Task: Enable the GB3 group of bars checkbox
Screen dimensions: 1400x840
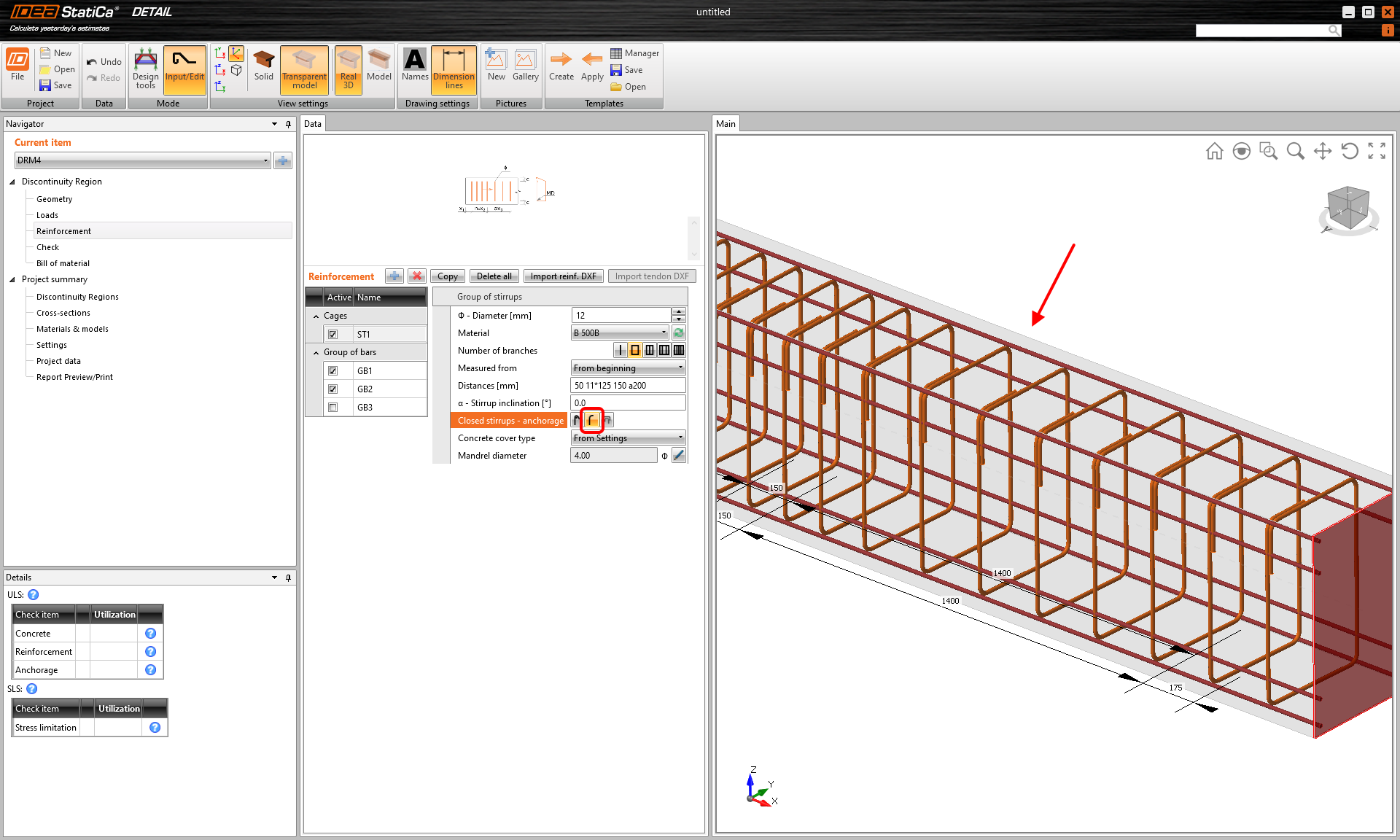Action: tap(333, 408)
